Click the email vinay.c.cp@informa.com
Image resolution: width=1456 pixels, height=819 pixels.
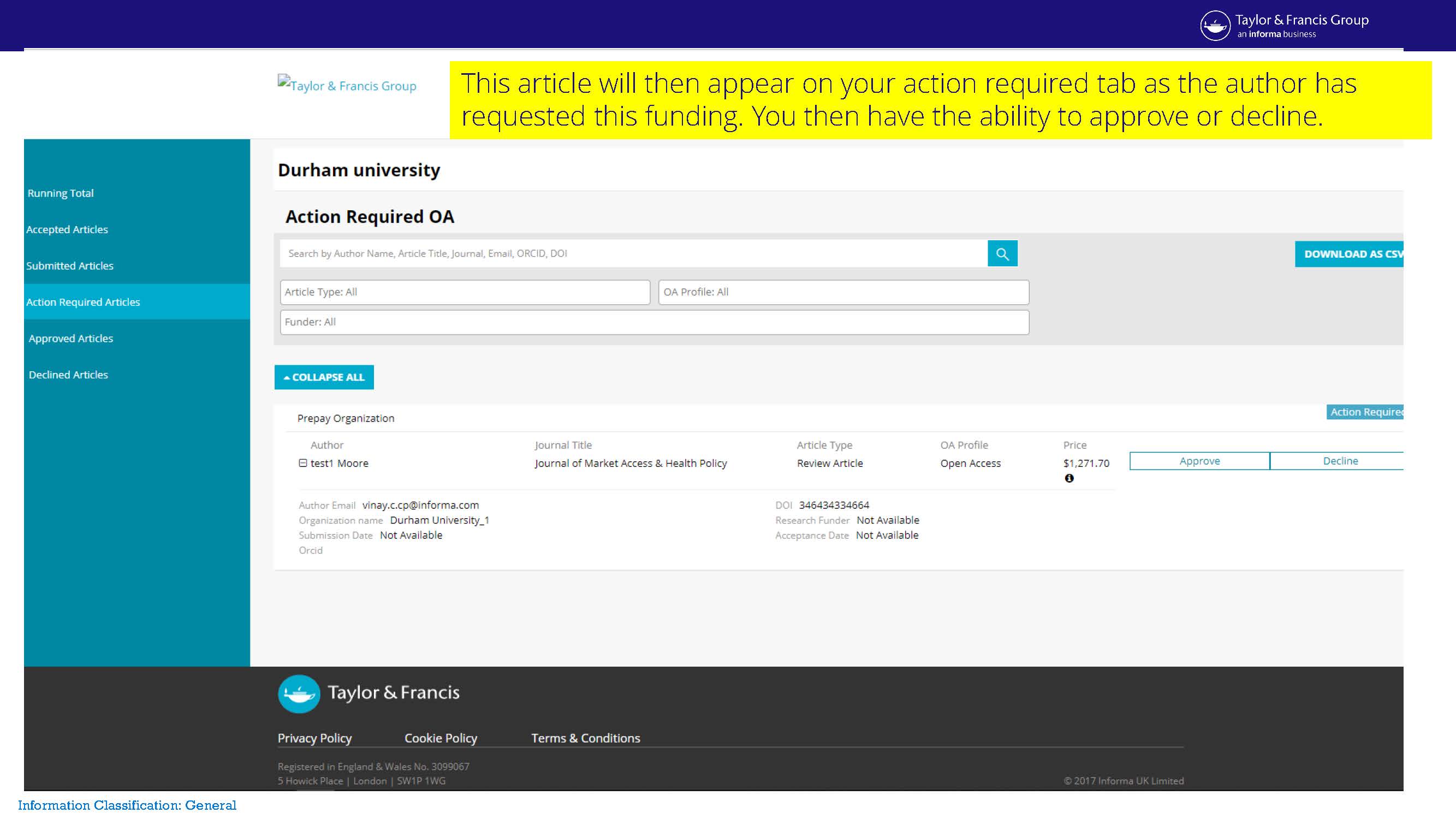420,505
